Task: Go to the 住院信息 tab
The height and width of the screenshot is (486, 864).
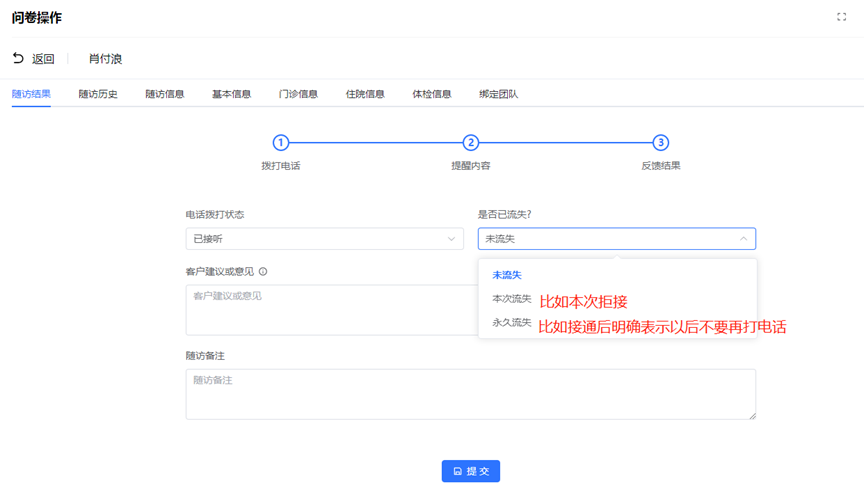Action: pyautogui.click(x=365, y=94)
